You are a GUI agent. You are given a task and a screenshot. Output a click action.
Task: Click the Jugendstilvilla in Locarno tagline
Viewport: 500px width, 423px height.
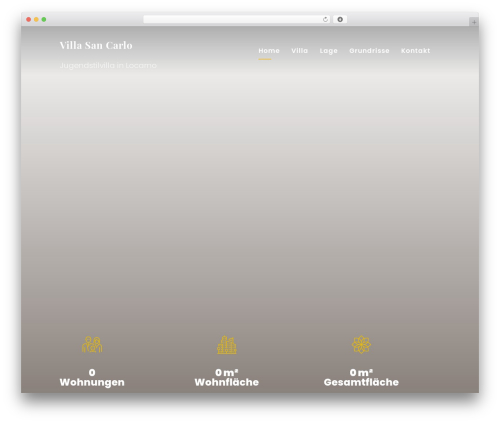click(108, 65)
